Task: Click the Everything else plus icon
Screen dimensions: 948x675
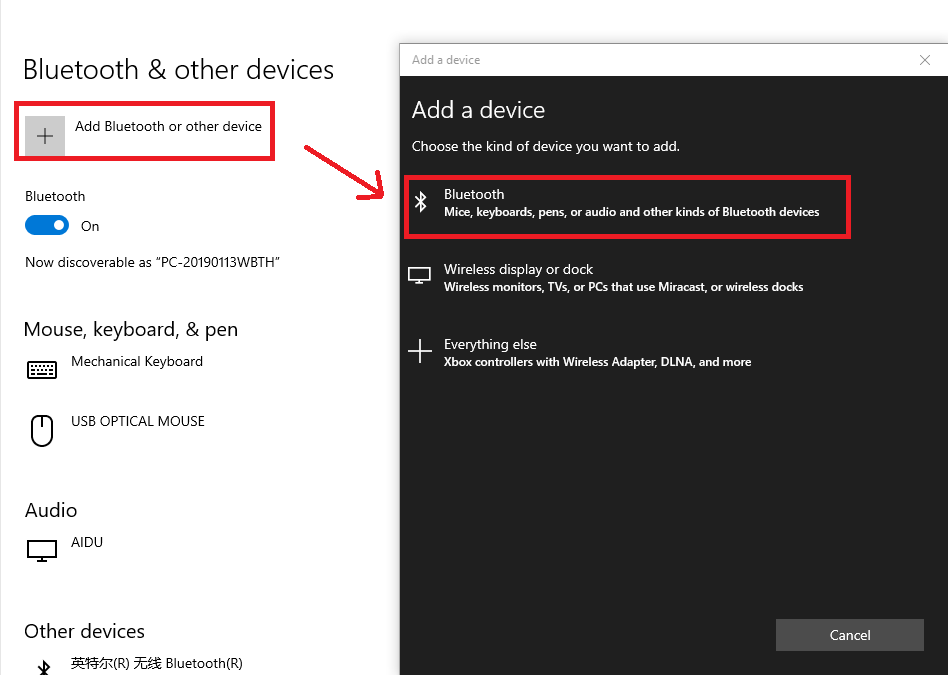Action: tap(420, 351)
